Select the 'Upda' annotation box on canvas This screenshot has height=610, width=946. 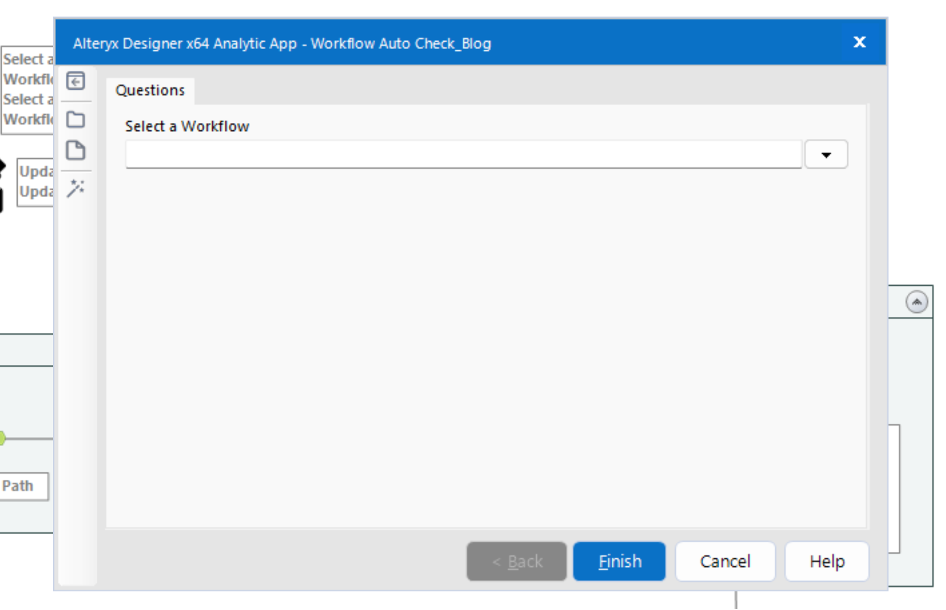(36, 181)
